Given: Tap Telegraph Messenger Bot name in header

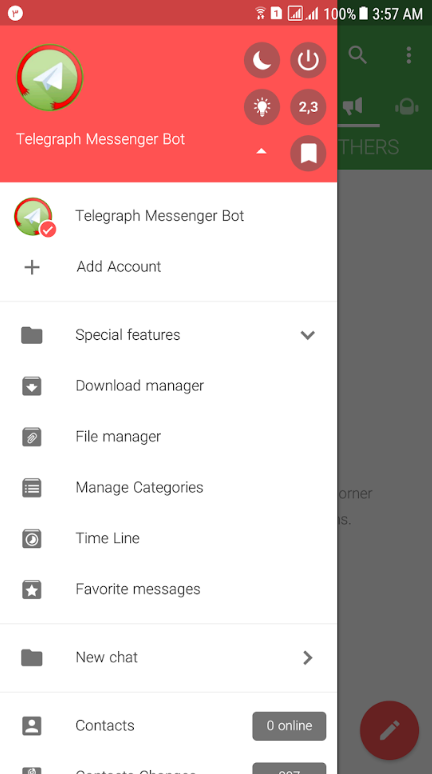Looking at the screenshot, I should click(101, 139).
